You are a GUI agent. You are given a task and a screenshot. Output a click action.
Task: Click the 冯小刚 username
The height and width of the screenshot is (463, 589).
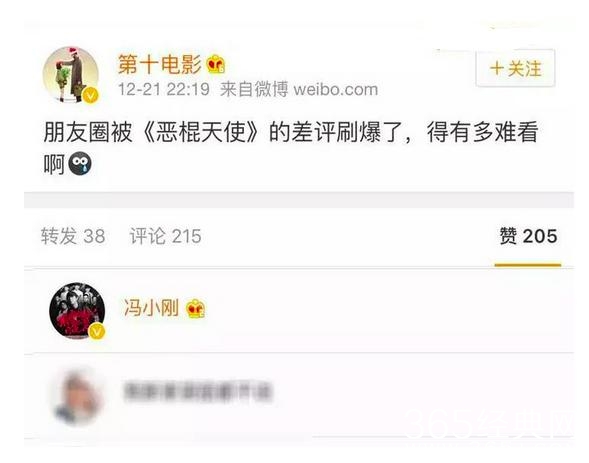tap(151, 308)
